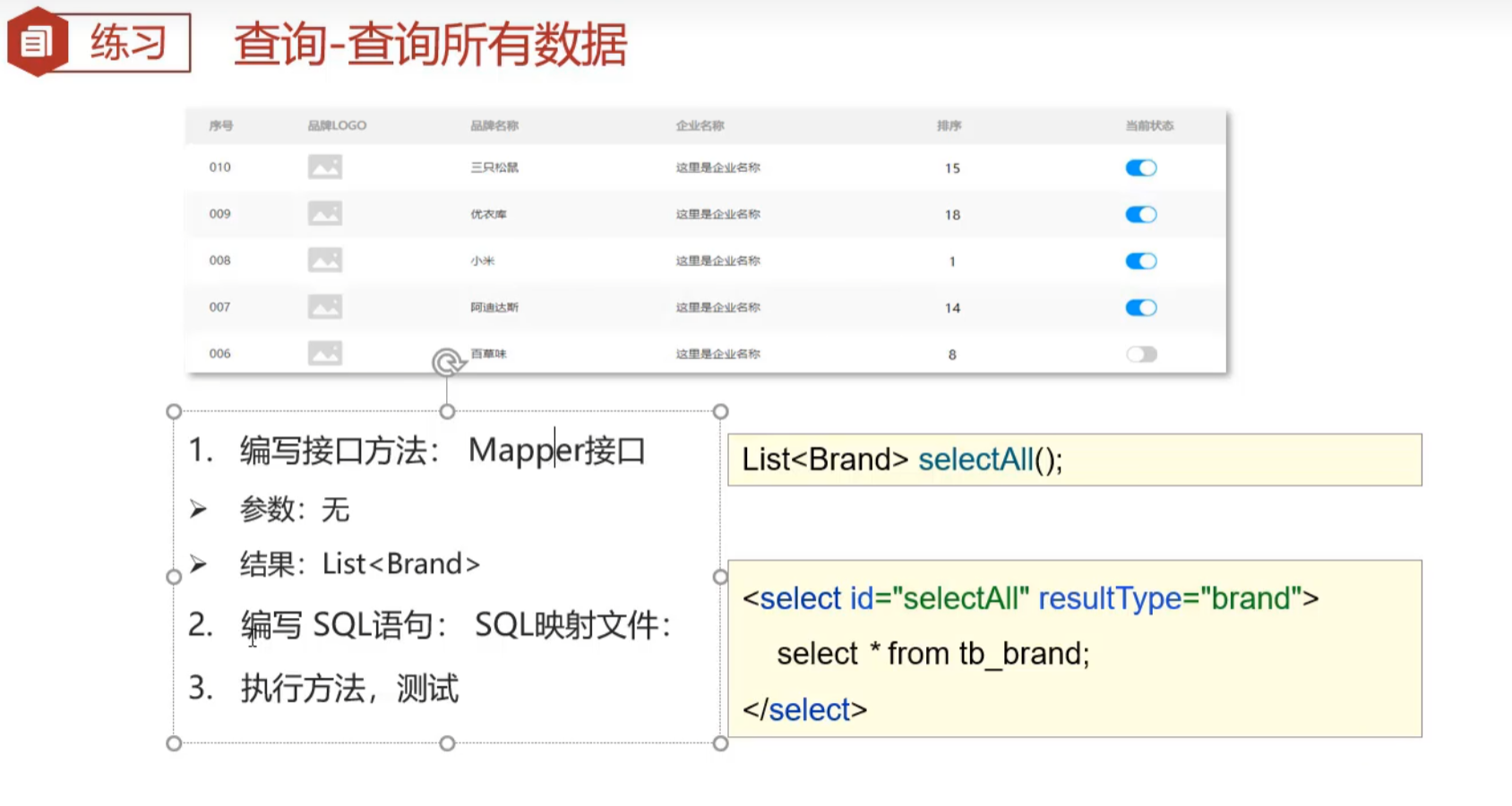Click the top-right resize handle of the text box

tap(720, 411)
